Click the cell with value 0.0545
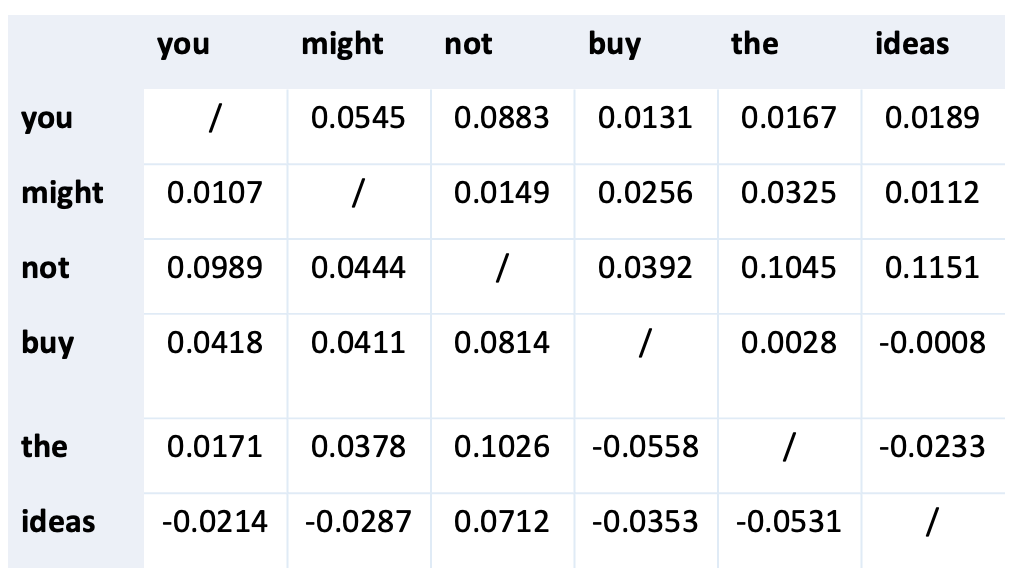The width and height of the screenshot is (1010, 578). [x=358, y=118]
